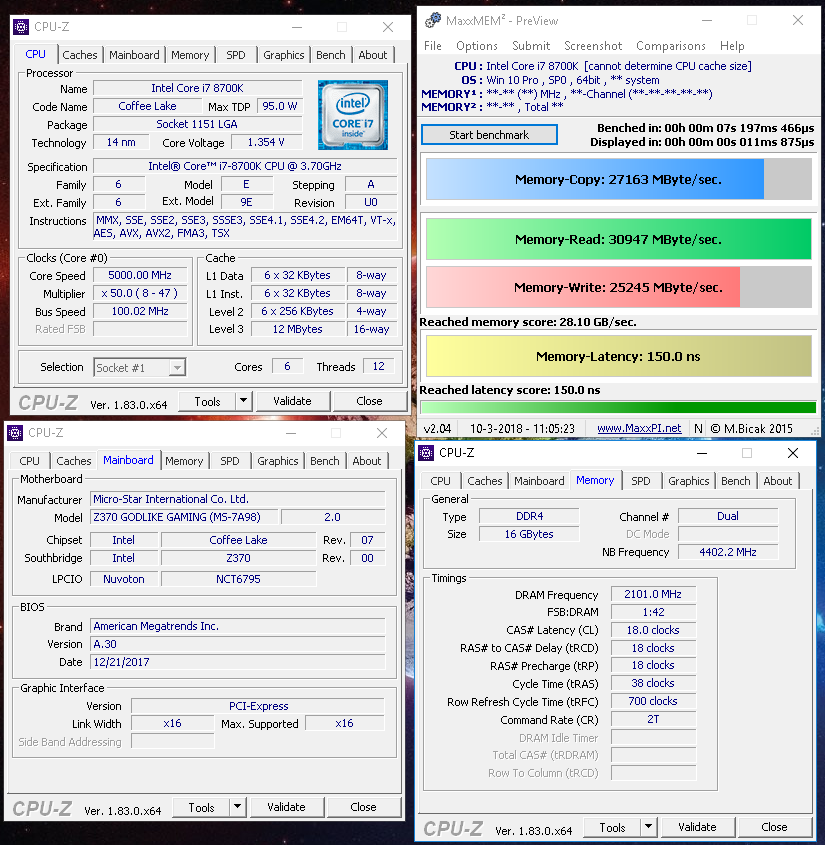This screenshot has height=845, width=825.
Task: Open MaxxMEM Submit menu
Action: [x=531, y=46]
